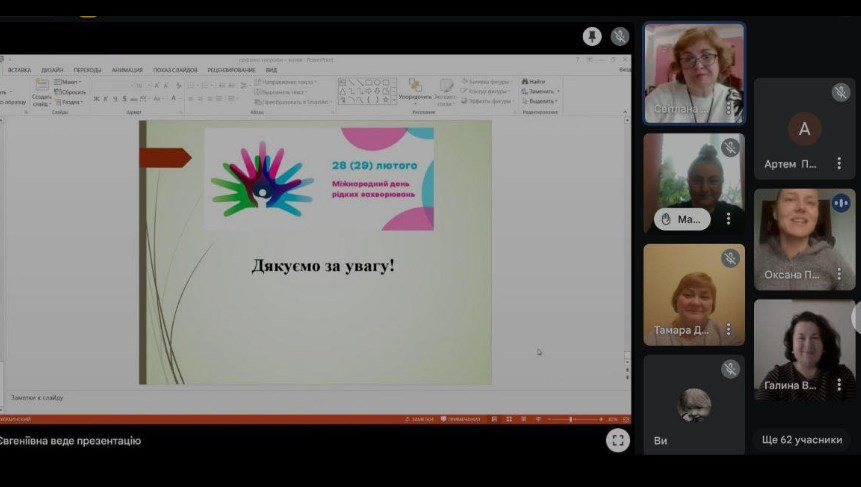
Task: Open the Упорядочить arrange menu
Action: (415, 91)
